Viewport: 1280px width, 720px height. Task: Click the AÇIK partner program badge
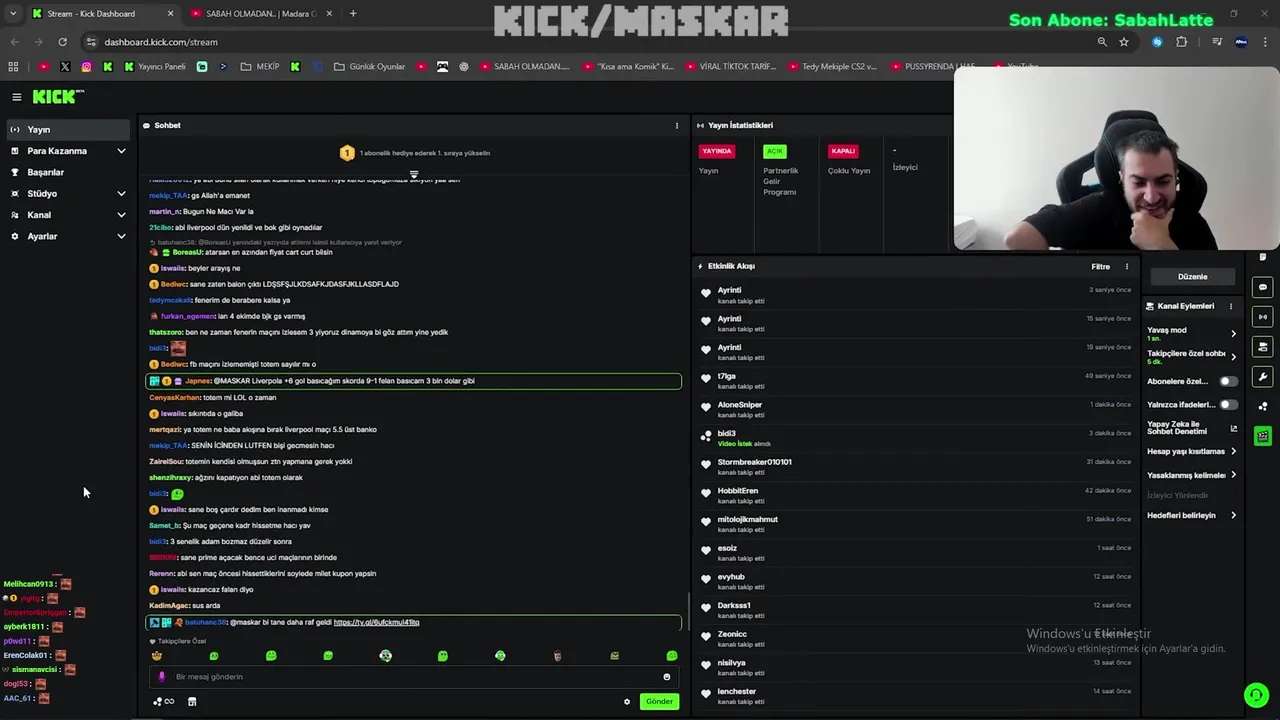775,152
